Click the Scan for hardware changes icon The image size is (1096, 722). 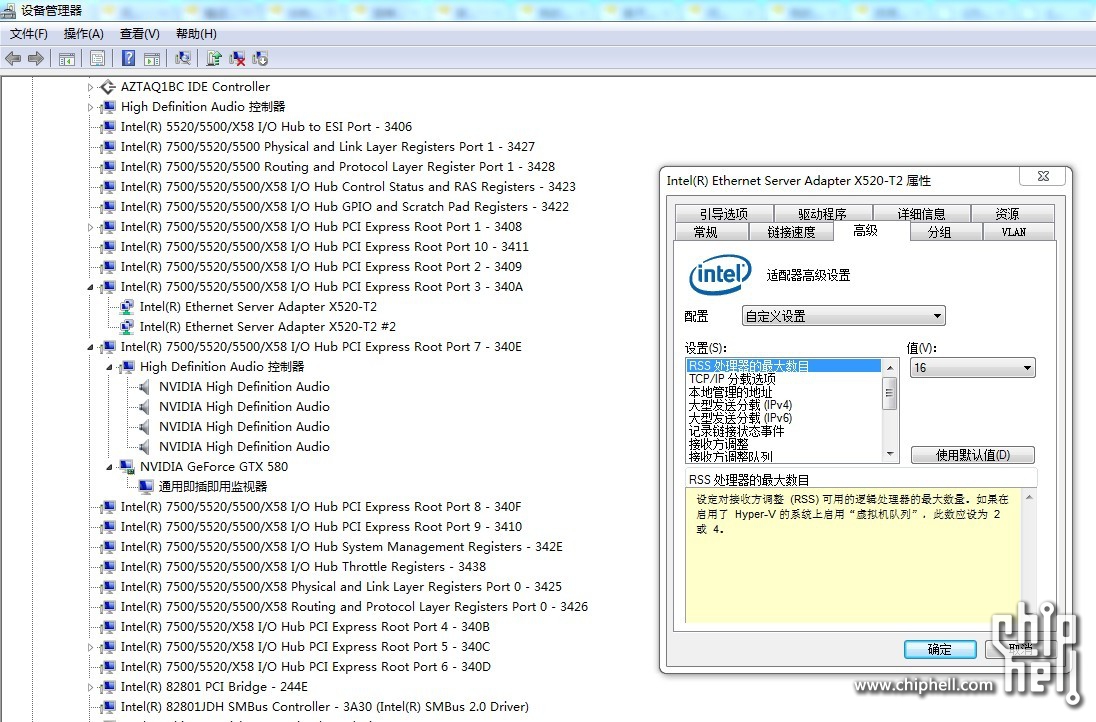point(184,58)
